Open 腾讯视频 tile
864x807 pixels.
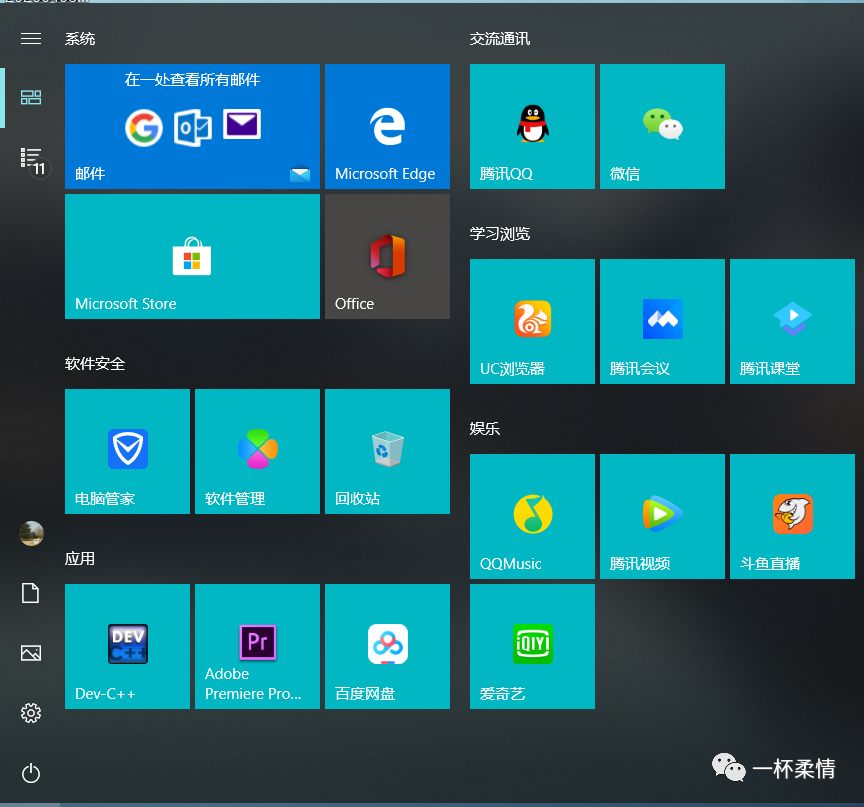[x=662, y=516]
